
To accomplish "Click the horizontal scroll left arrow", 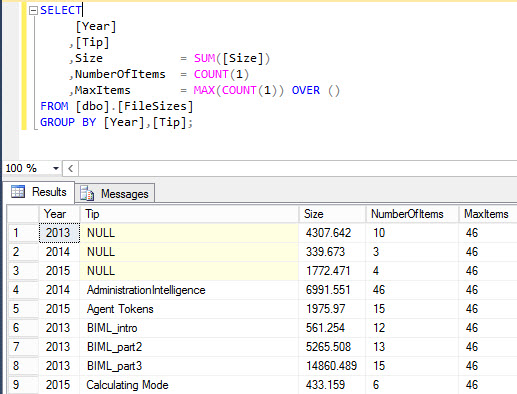I will click(70, 168).
